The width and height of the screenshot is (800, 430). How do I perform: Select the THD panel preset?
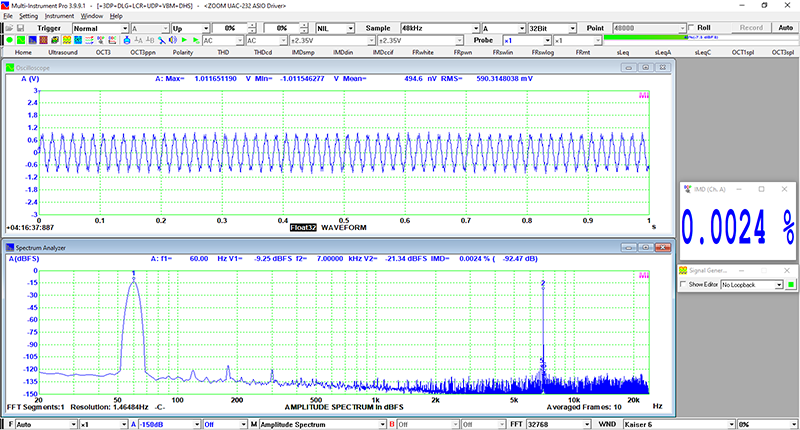tap(223, 51)
